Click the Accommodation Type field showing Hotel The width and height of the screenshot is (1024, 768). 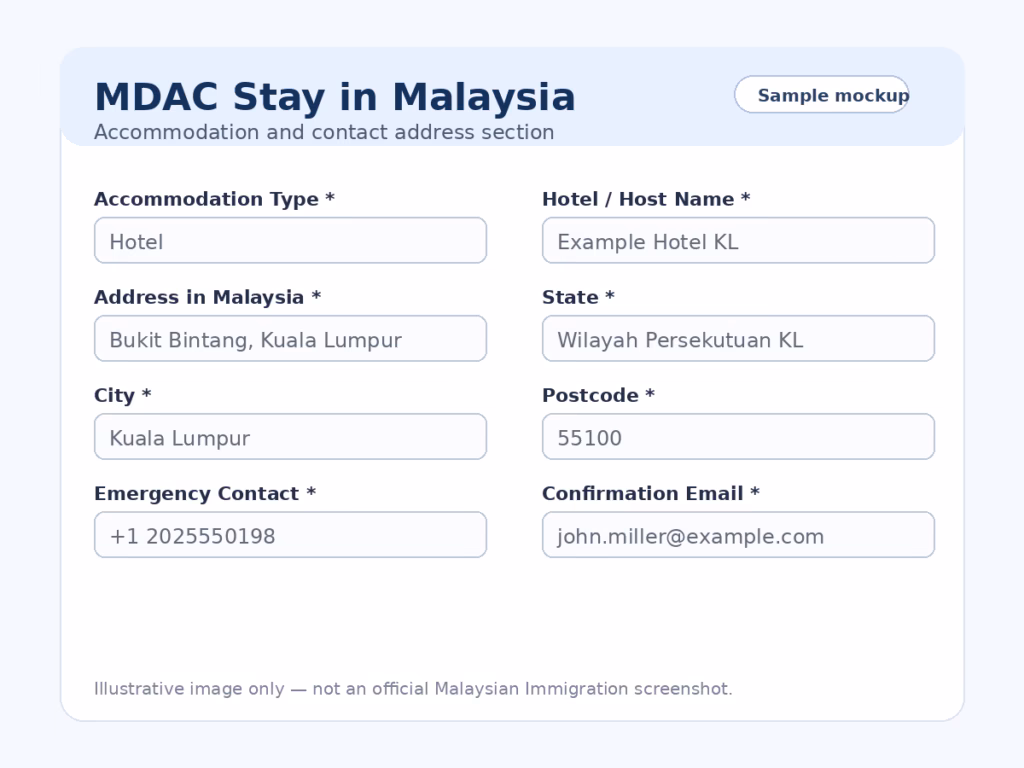click(290, 240)
